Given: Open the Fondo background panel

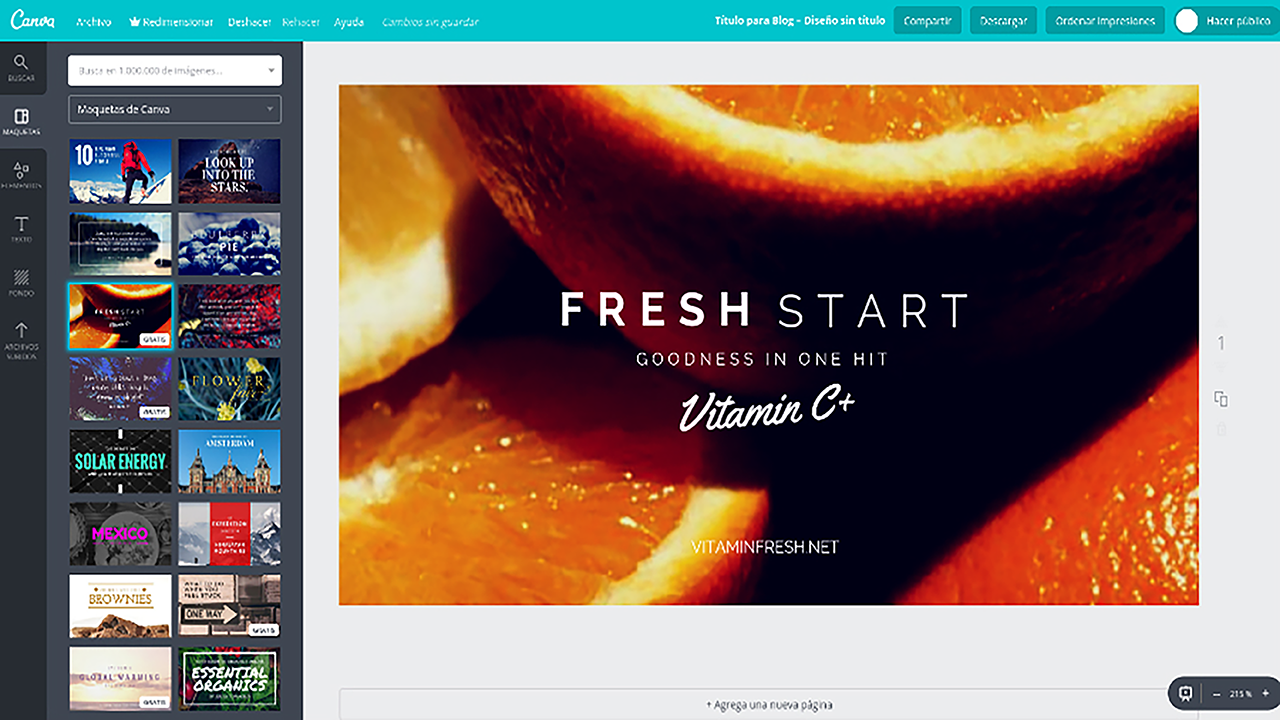Looking at the screenshot, I should coord(22,284).
